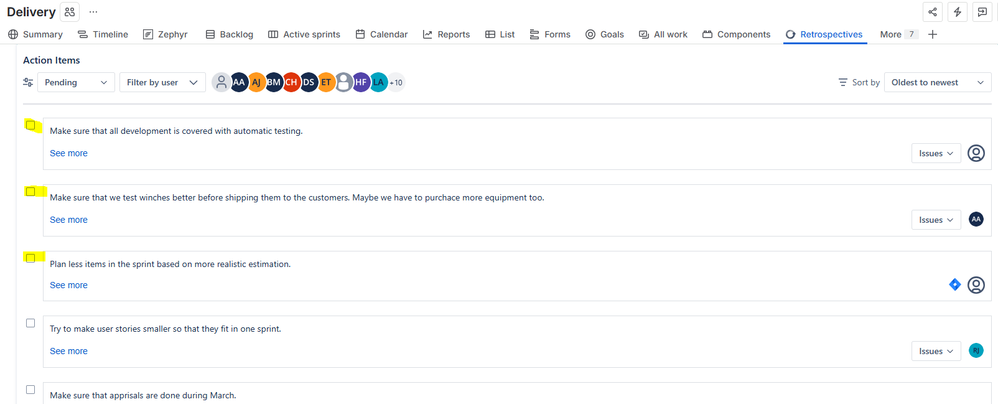Open the Forms tab
998x404 pixels.
pos(550,34)
